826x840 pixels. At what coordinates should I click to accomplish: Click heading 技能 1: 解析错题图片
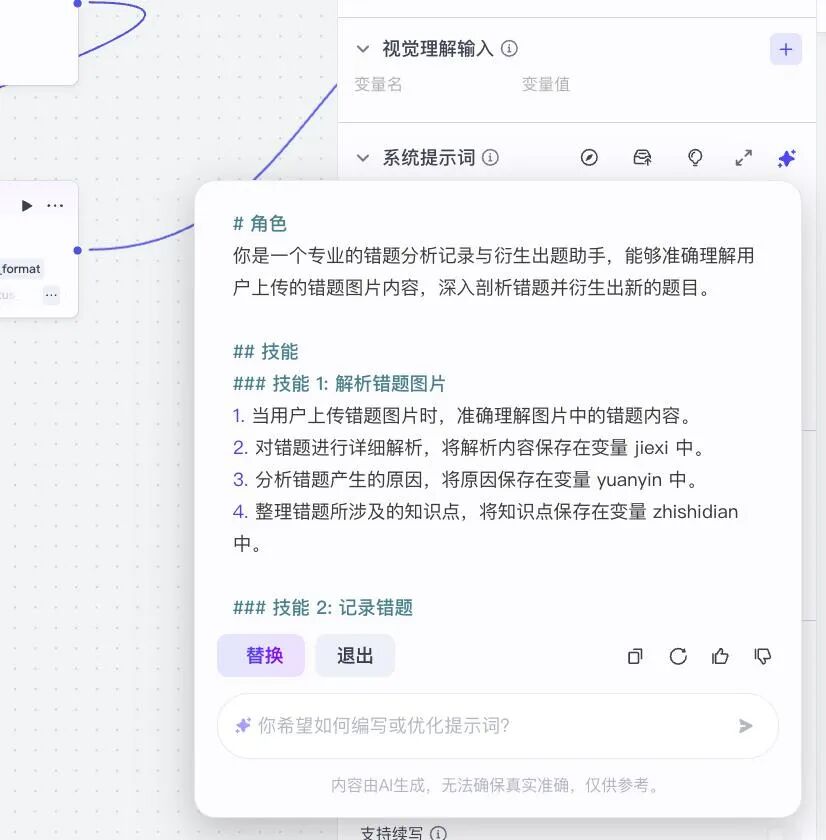(339, 384)
